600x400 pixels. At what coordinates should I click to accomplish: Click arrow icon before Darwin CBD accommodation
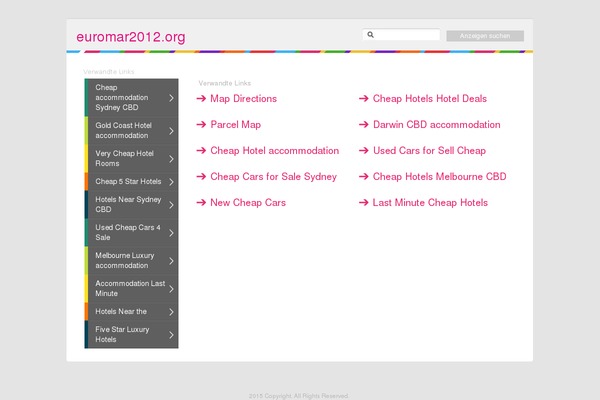point(364,125)
